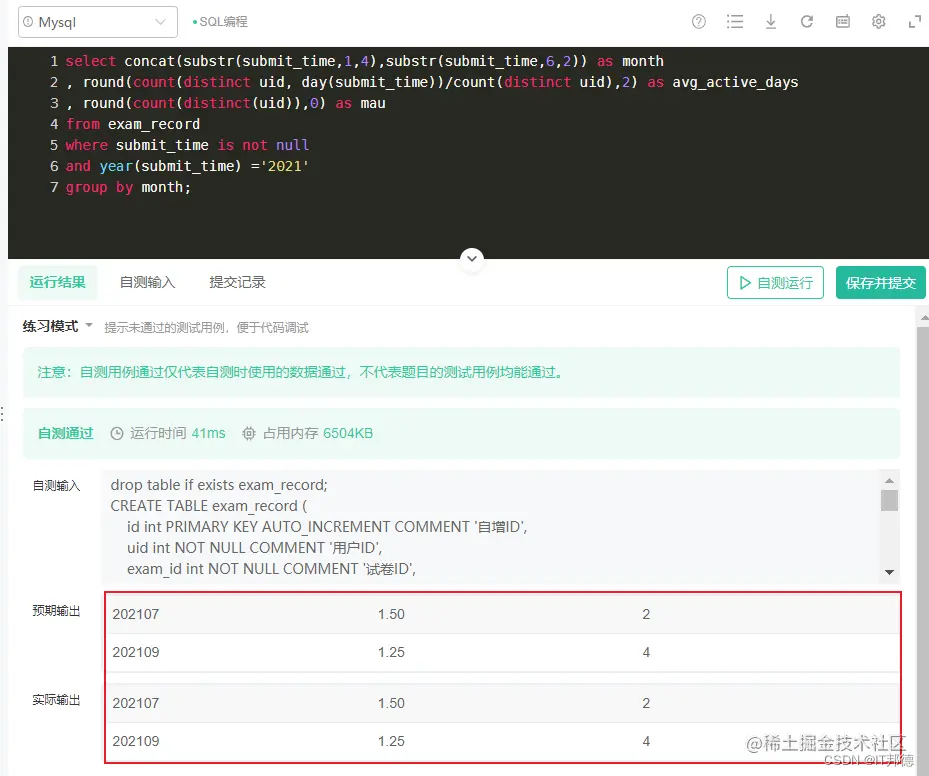Click the self-test input scrollbar up arrow

point(889,480)
